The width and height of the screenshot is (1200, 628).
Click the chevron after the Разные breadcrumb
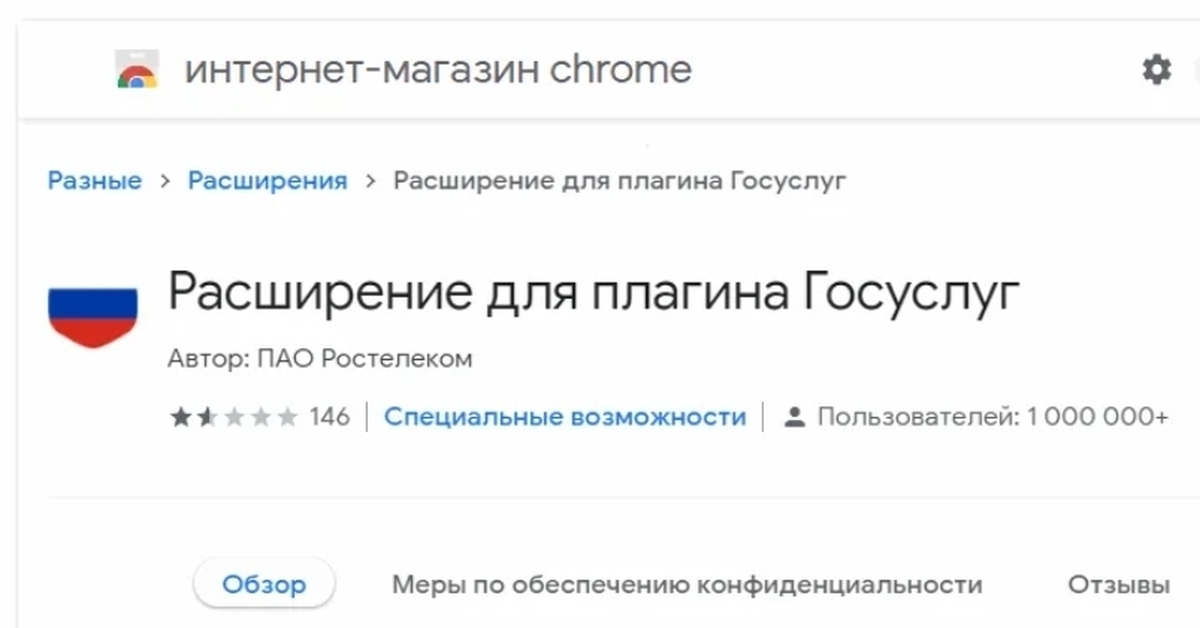[165, 181]
